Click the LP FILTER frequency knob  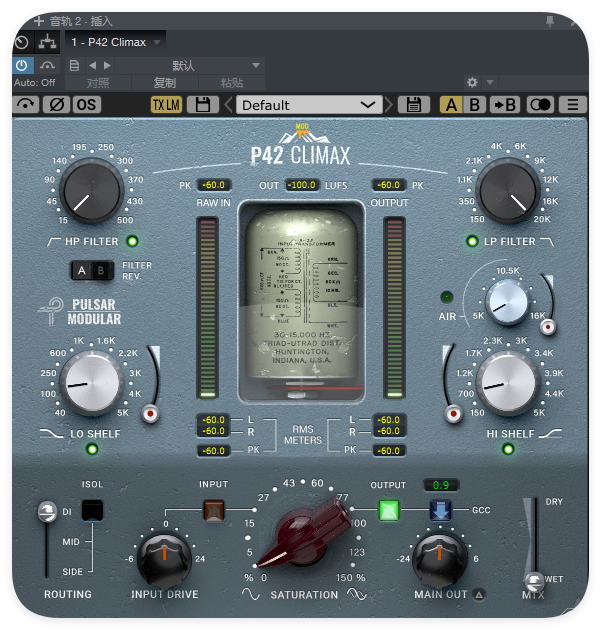click(x=508, y=190)
